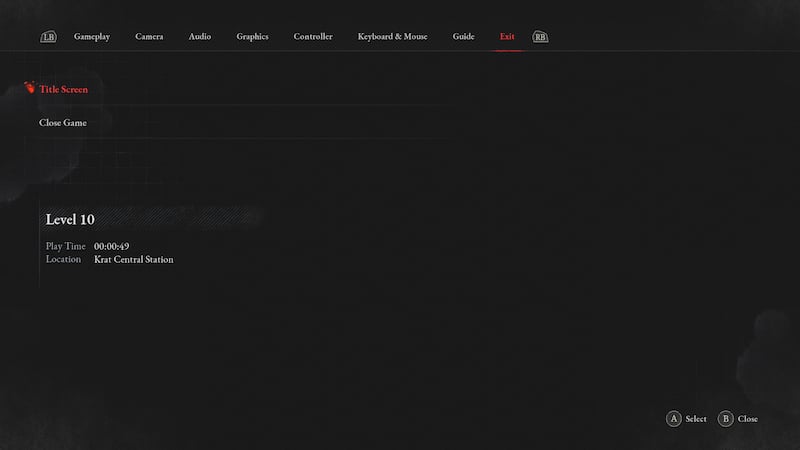Viewport: 800px width, 450px height.
Task: Click the Krat Central Station location text
Action: pyautogui.click(x=133, y=260)
